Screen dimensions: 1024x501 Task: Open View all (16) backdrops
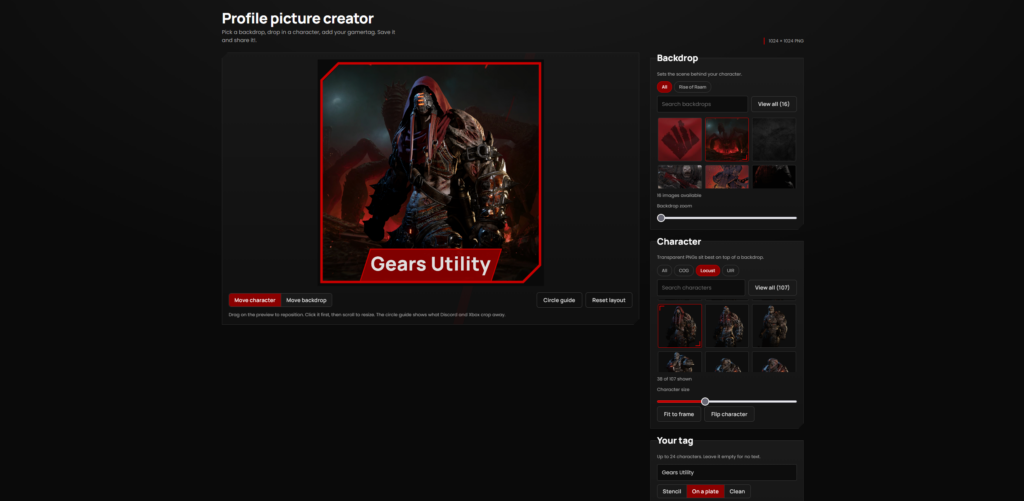[x=774, y=104]
